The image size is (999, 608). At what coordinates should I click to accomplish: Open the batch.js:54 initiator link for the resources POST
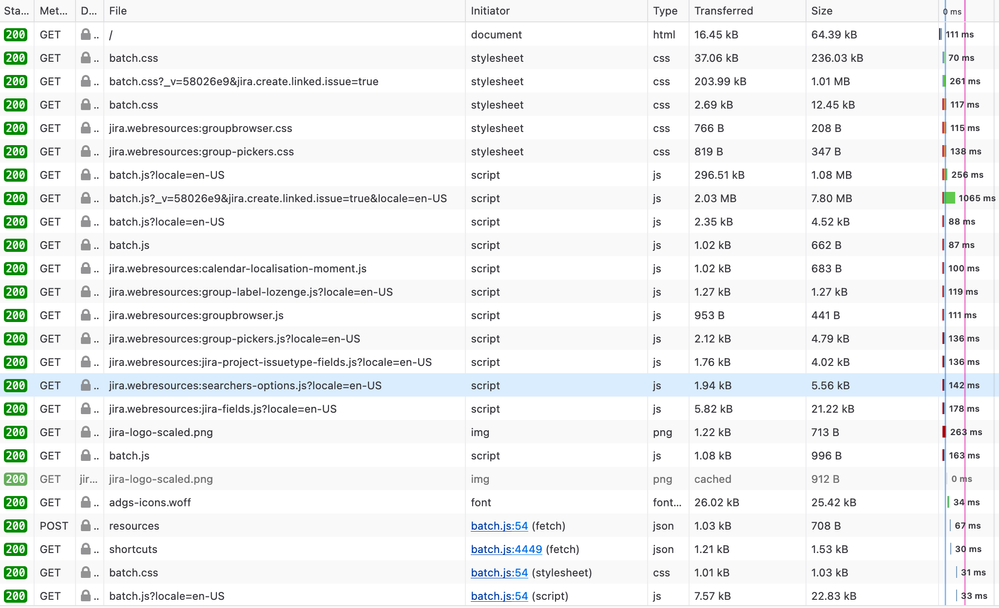(x=499, y=525)
